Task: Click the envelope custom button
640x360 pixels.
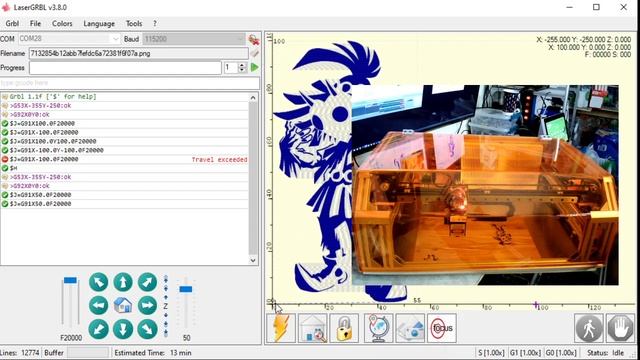Action: tap(410, 328)
